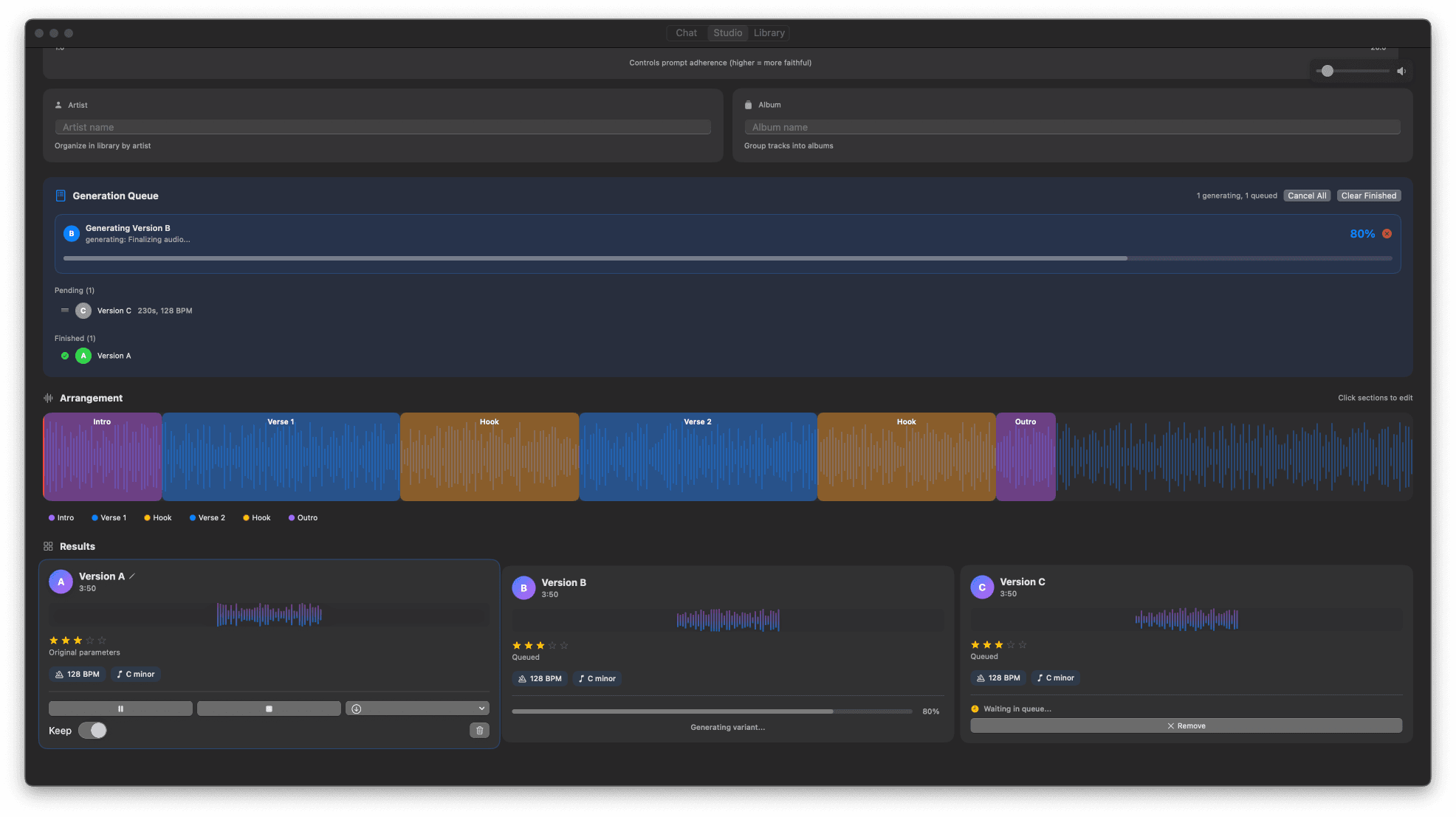Select the second Hook arrangement section
The width and height of the screenshot is (1456, 817).
(x=907, y=457)
